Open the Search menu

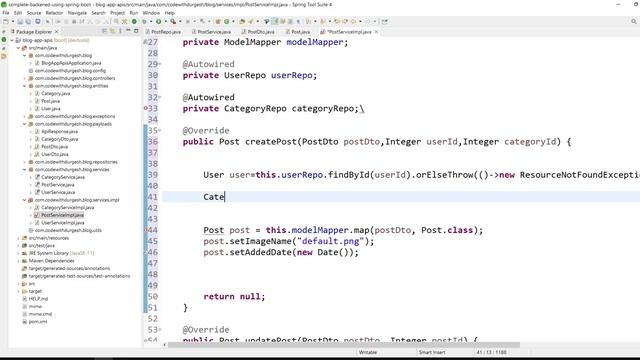coord(98,13)
